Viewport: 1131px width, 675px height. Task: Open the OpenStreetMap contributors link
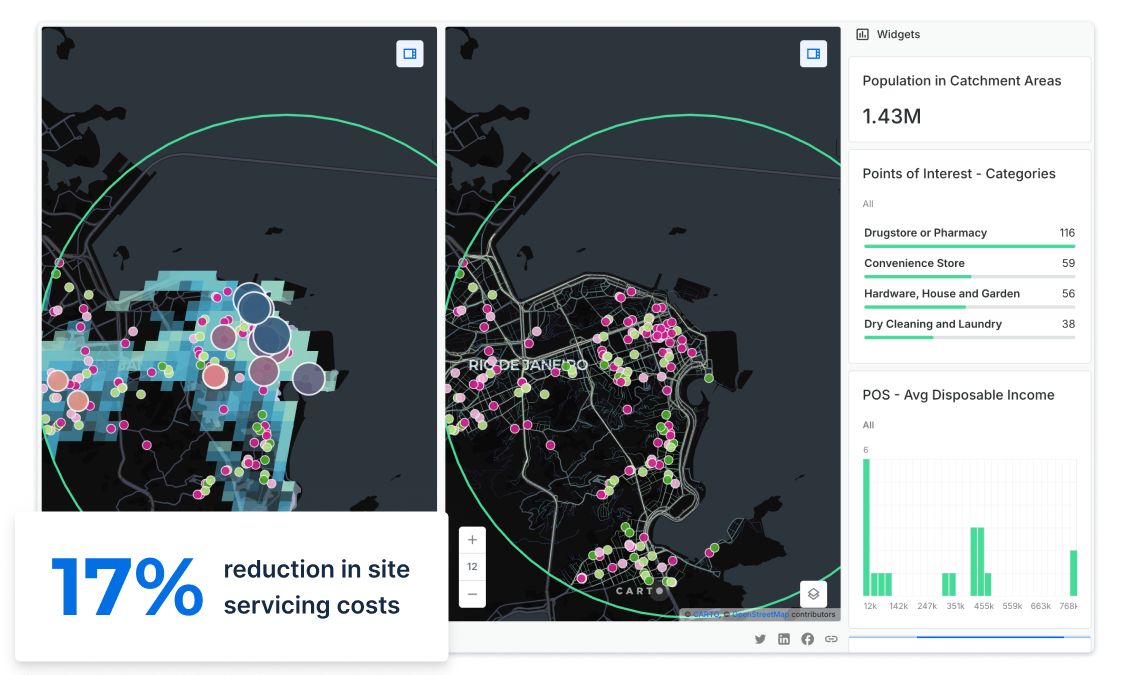point(762,614)
